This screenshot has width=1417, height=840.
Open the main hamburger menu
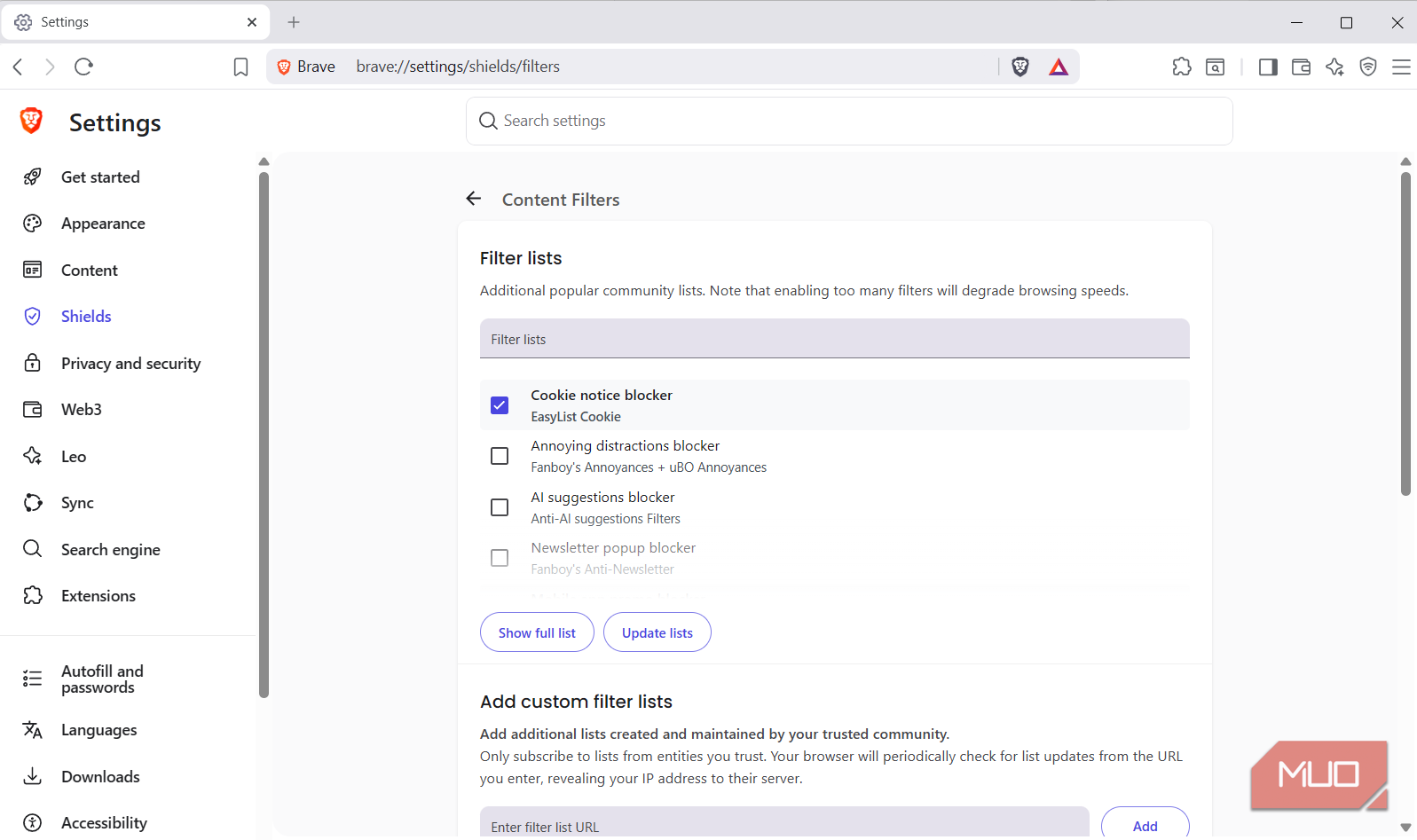click(x=1401, y=67)
